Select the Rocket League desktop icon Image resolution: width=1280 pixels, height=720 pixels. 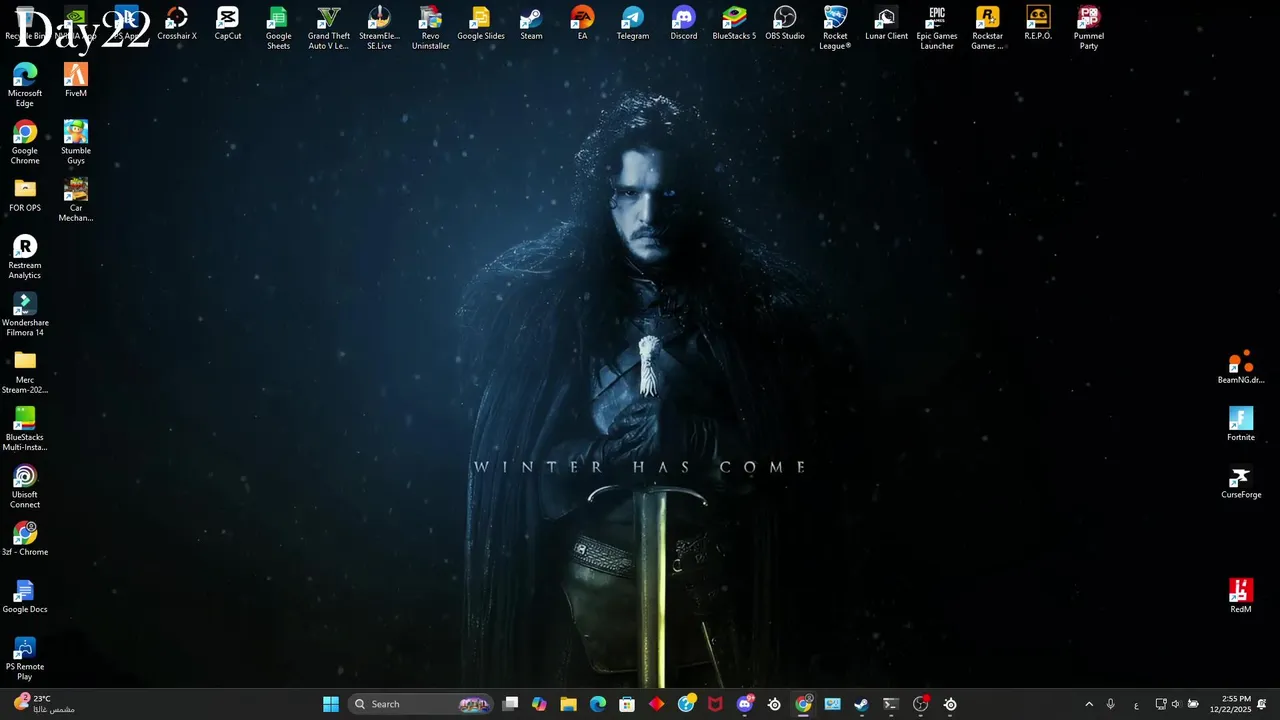(x=835, y=28)
